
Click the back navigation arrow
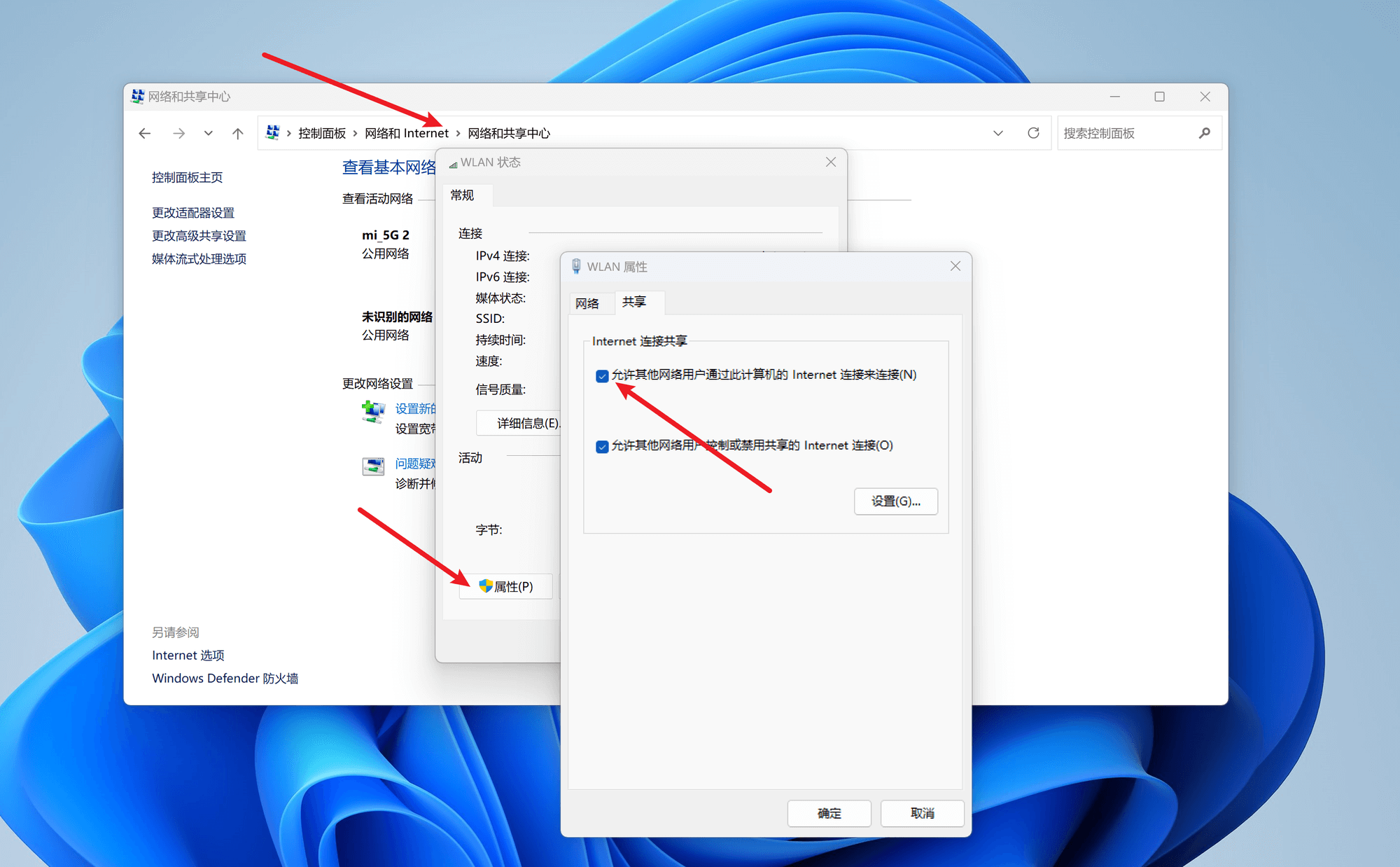click(x=144, y=132)
